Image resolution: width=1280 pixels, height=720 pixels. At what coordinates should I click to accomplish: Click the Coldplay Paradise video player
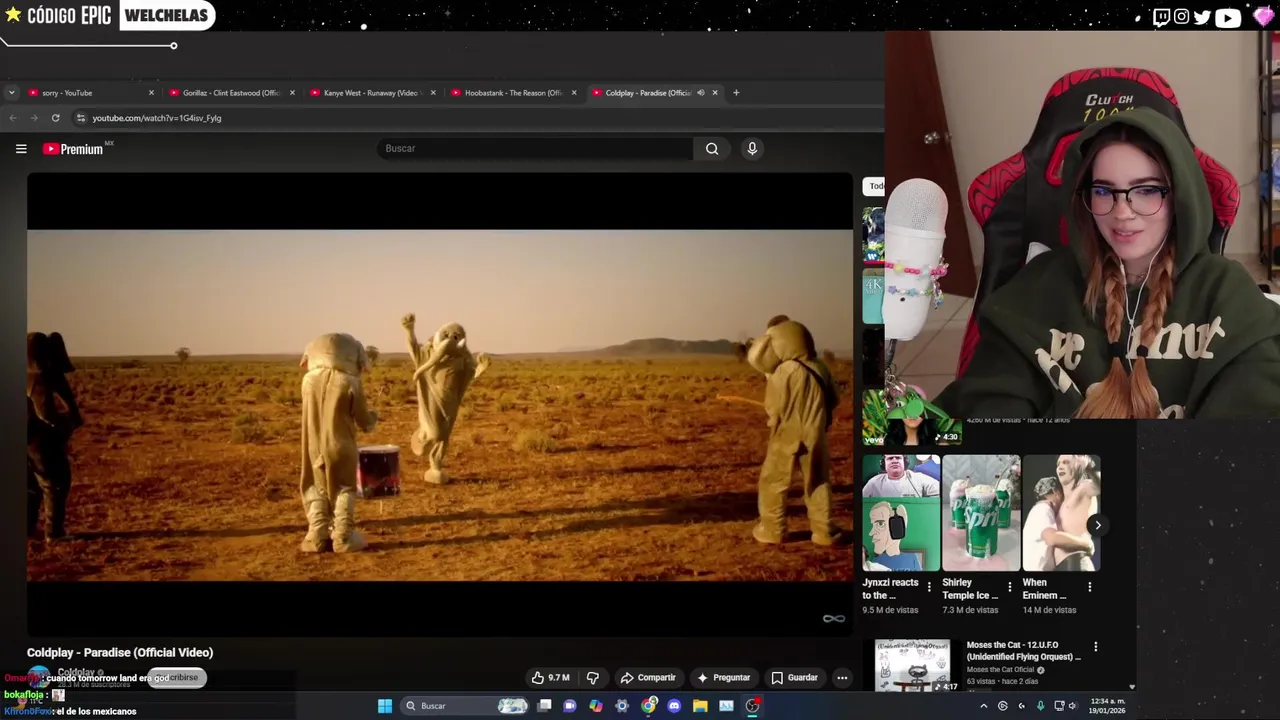pos(440,405)
